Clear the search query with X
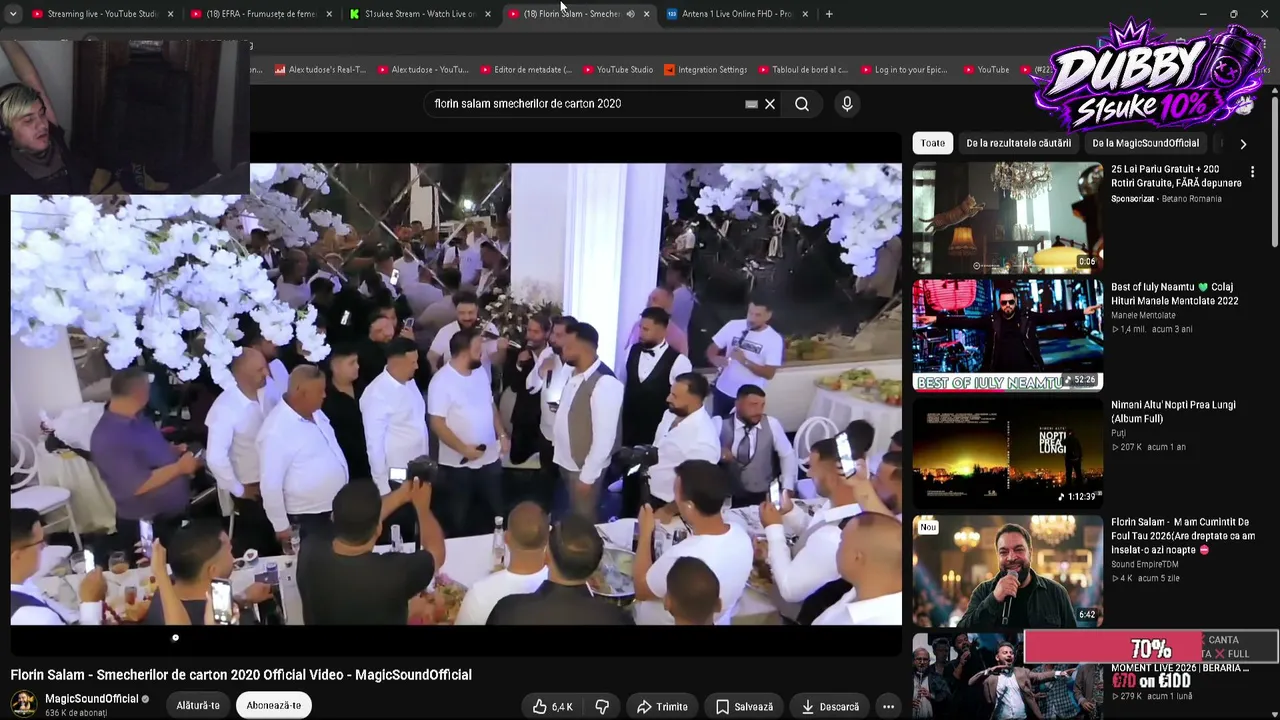 pyautogui.click(x=770, y=104)
